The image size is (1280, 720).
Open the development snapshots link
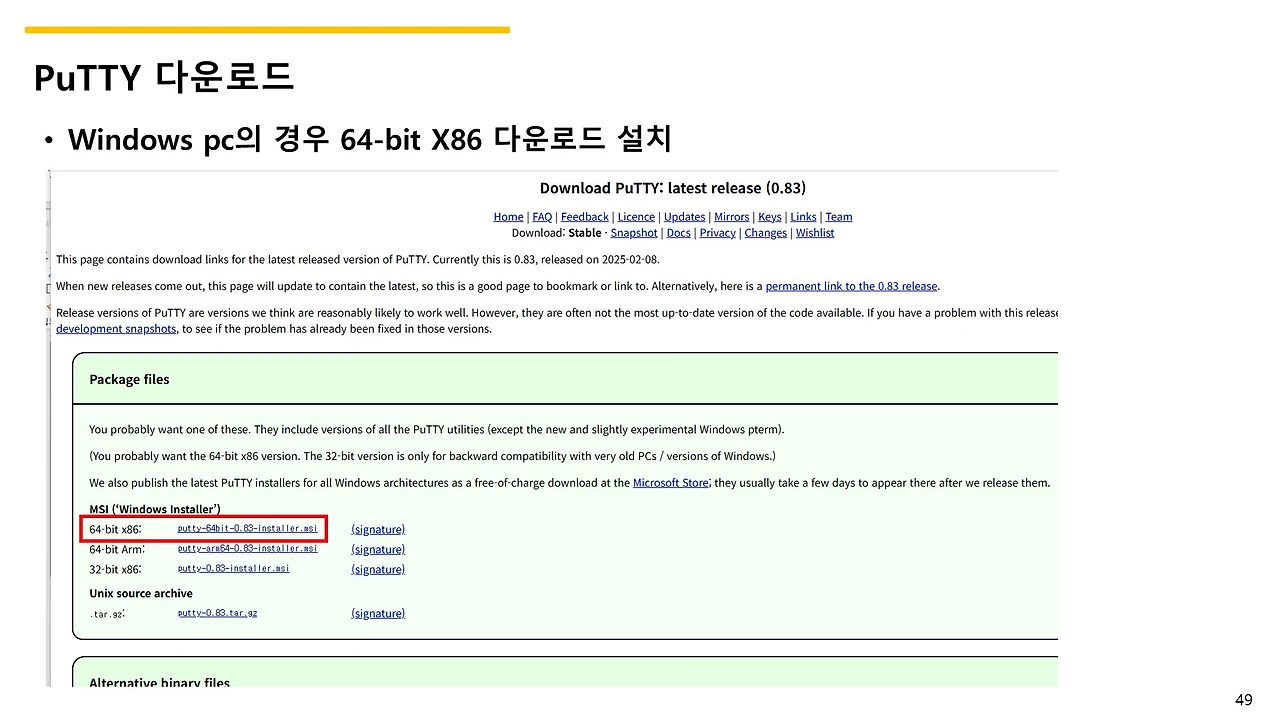(116, 329)
